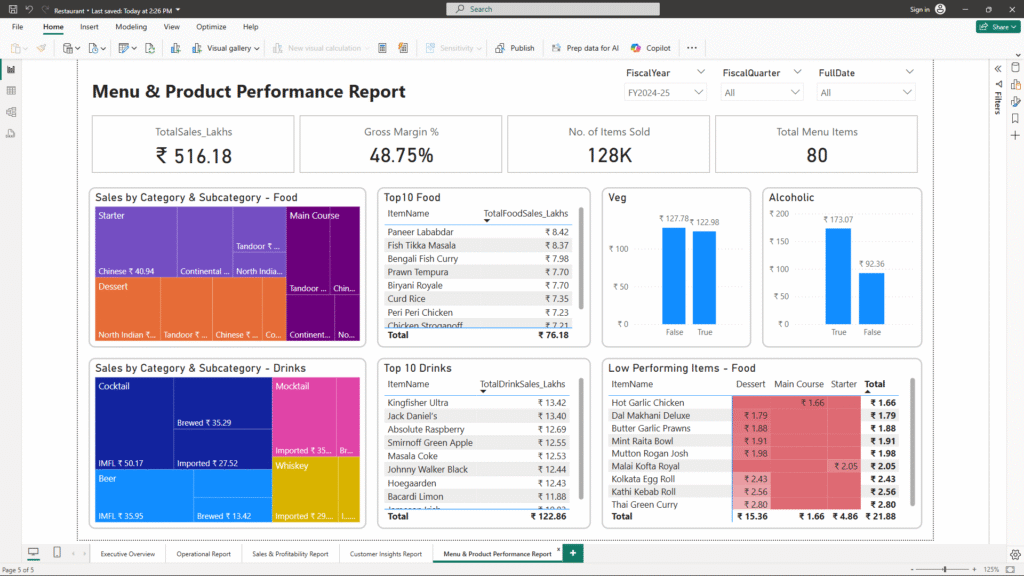
Task: Click the Publish button
Action: click(x=515, y=48)
